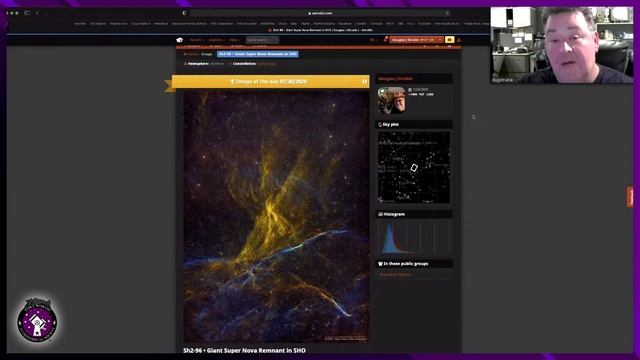Reload the page with the refresh icon
The width and height of the screenshot is (640, 360).
point(447,13)
